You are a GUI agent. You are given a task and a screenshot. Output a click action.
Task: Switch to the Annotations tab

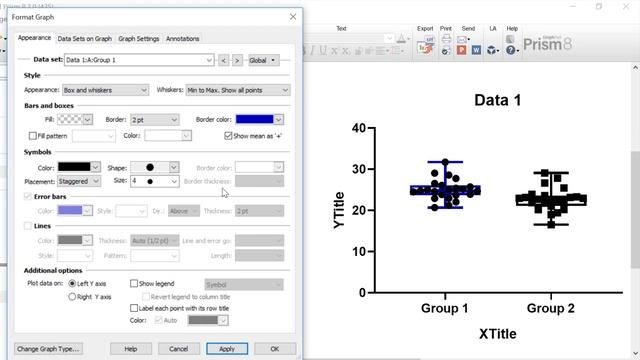point(182,39)
